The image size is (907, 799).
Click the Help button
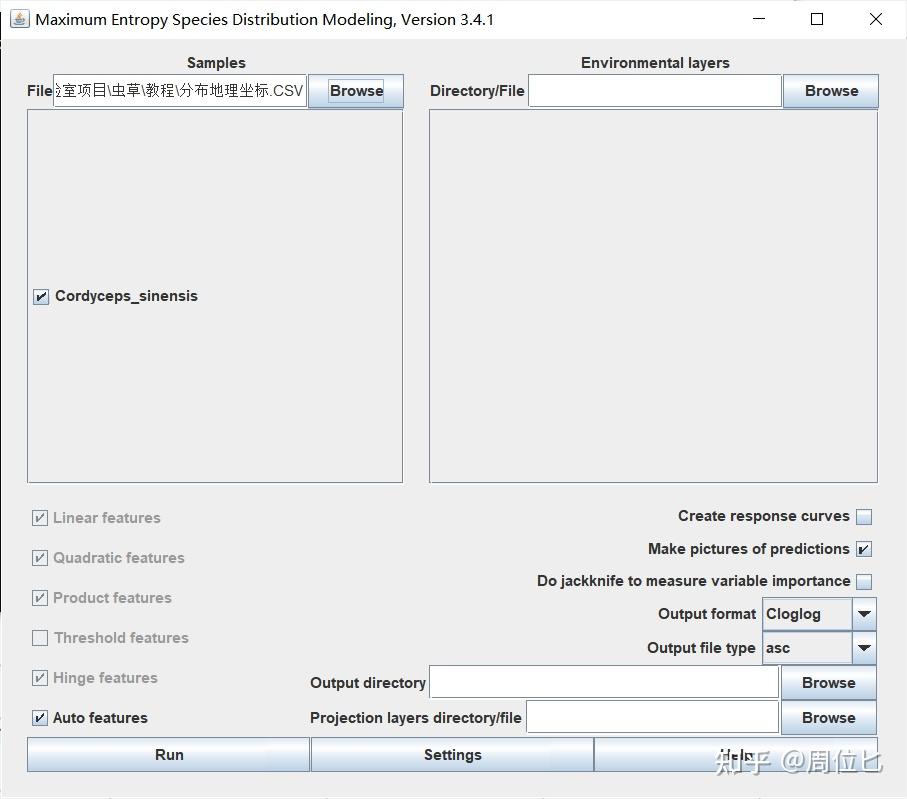tap(736, 754)
